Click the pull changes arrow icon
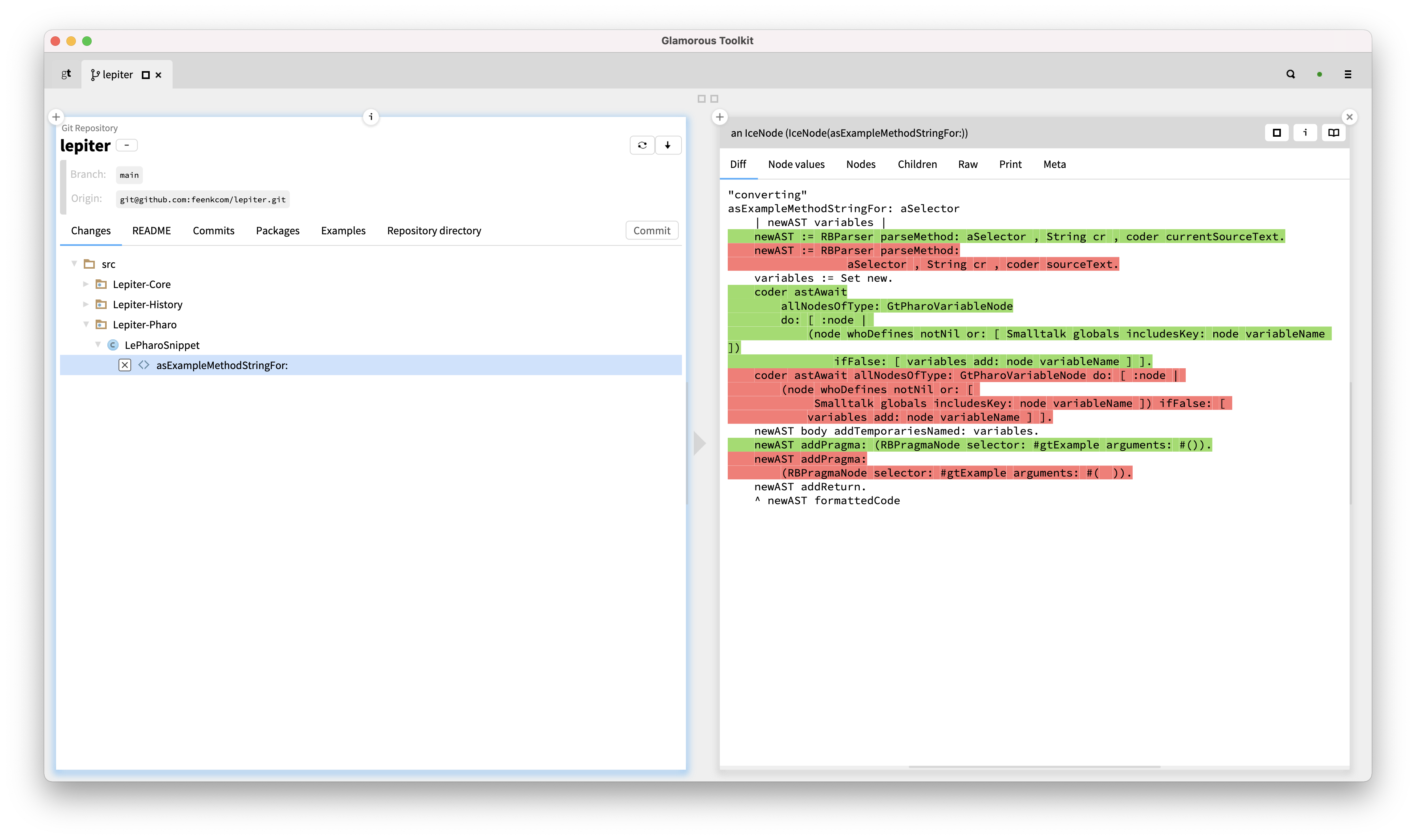This screenshot has width=1416, height=840. point(668,145)
